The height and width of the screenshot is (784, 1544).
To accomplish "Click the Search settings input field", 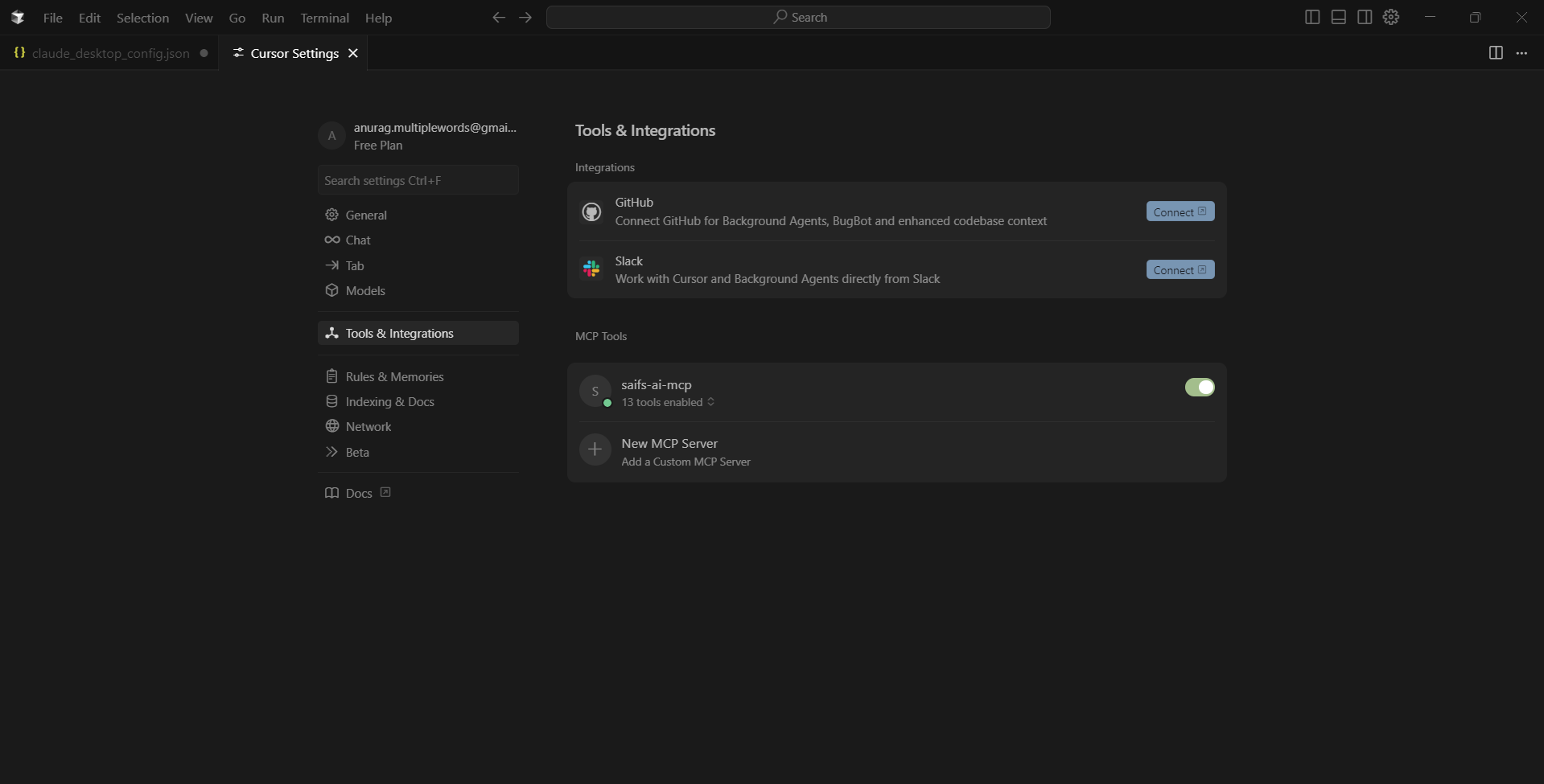I will coord(418,180).
